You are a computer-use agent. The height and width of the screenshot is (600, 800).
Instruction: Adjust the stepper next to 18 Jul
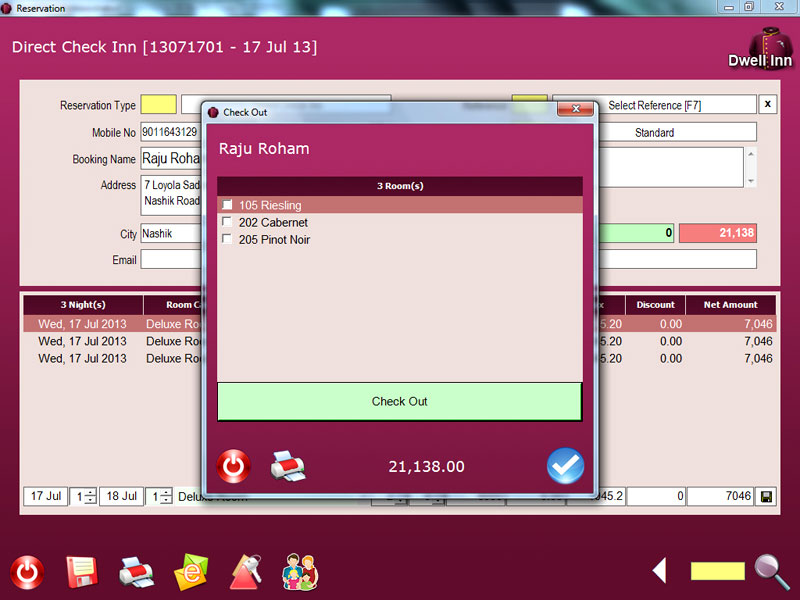(x=164, y=497)
